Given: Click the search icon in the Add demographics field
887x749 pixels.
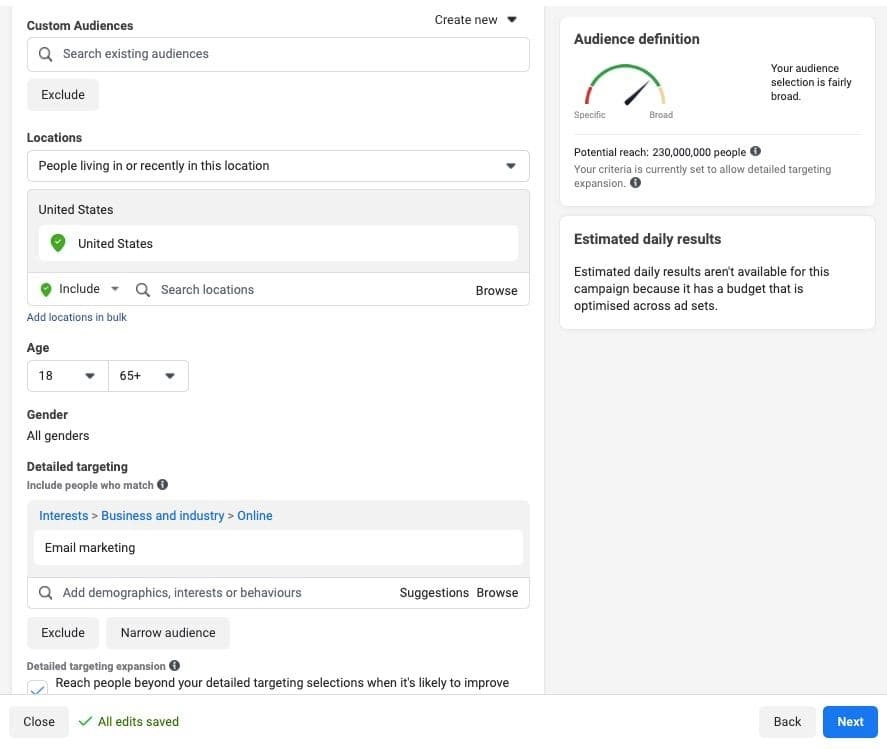Looking at the screenshot, I should pyautogui.click(x=45, y=593).
